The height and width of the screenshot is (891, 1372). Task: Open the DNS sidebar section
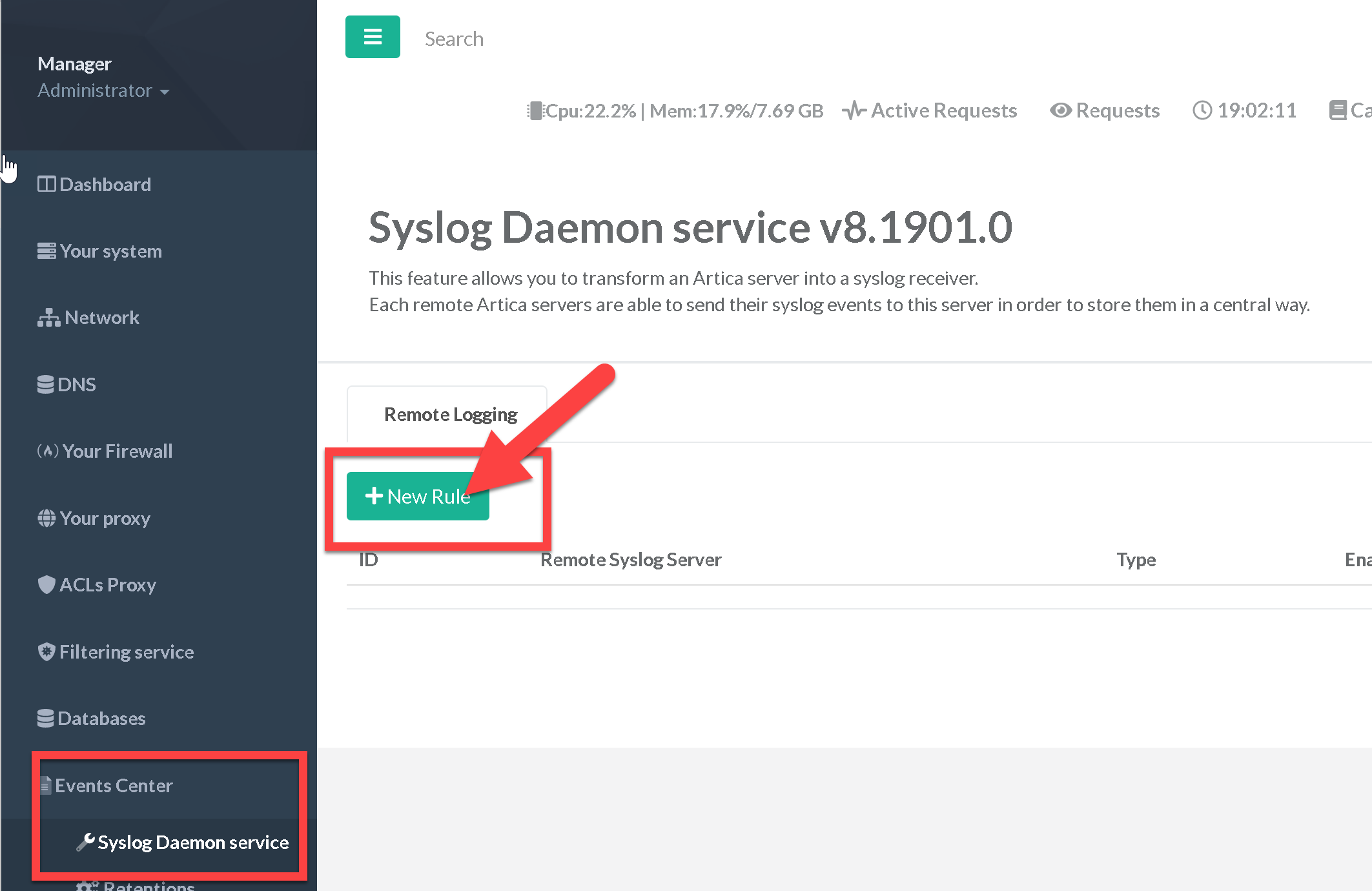pos(67,385)
